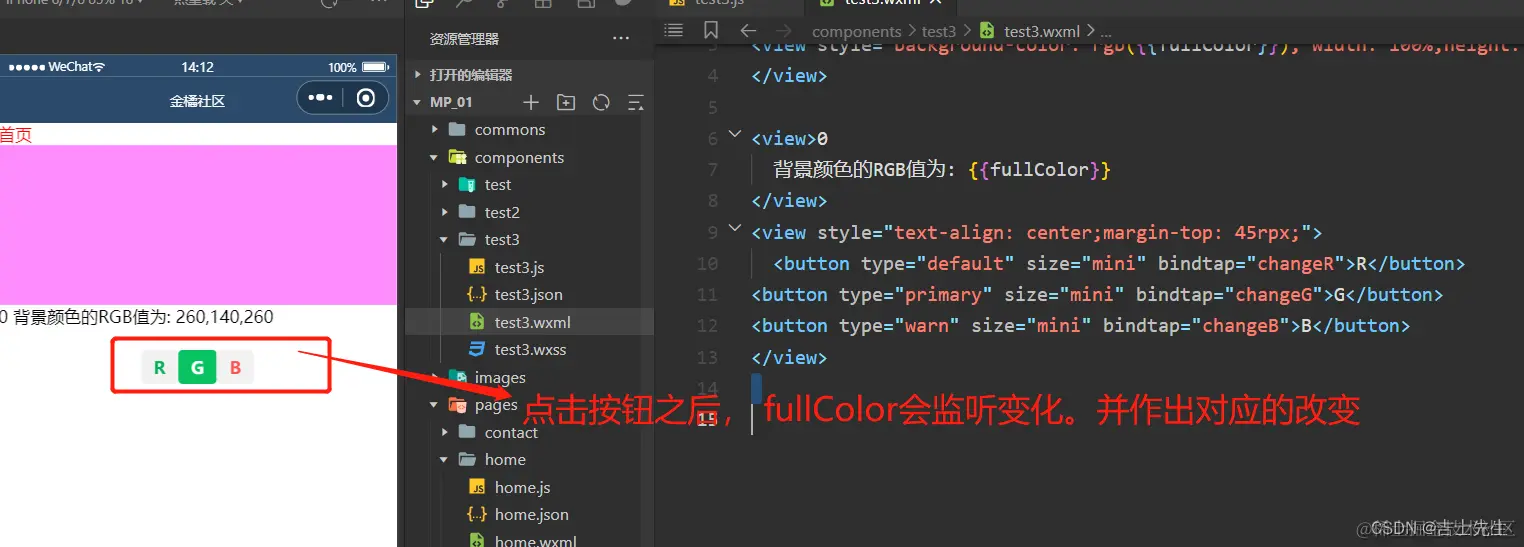Fold the code block at line 6
The image size is (1524, 547).
pos(736,133)
